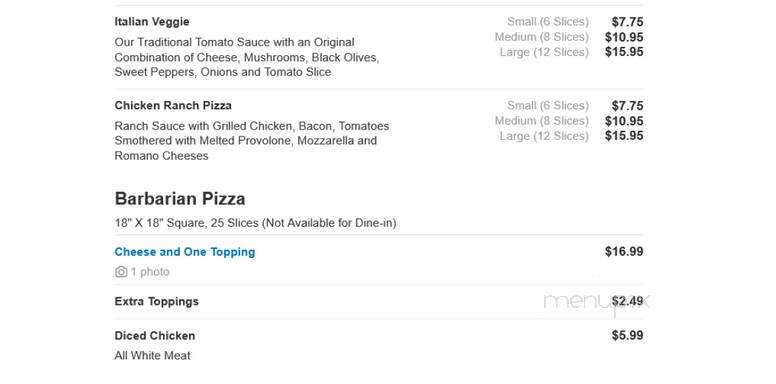Image resolution: width=776 pixels, height=384 pixels.
Task: Click the $16.99 price
Action: [624, 251]
